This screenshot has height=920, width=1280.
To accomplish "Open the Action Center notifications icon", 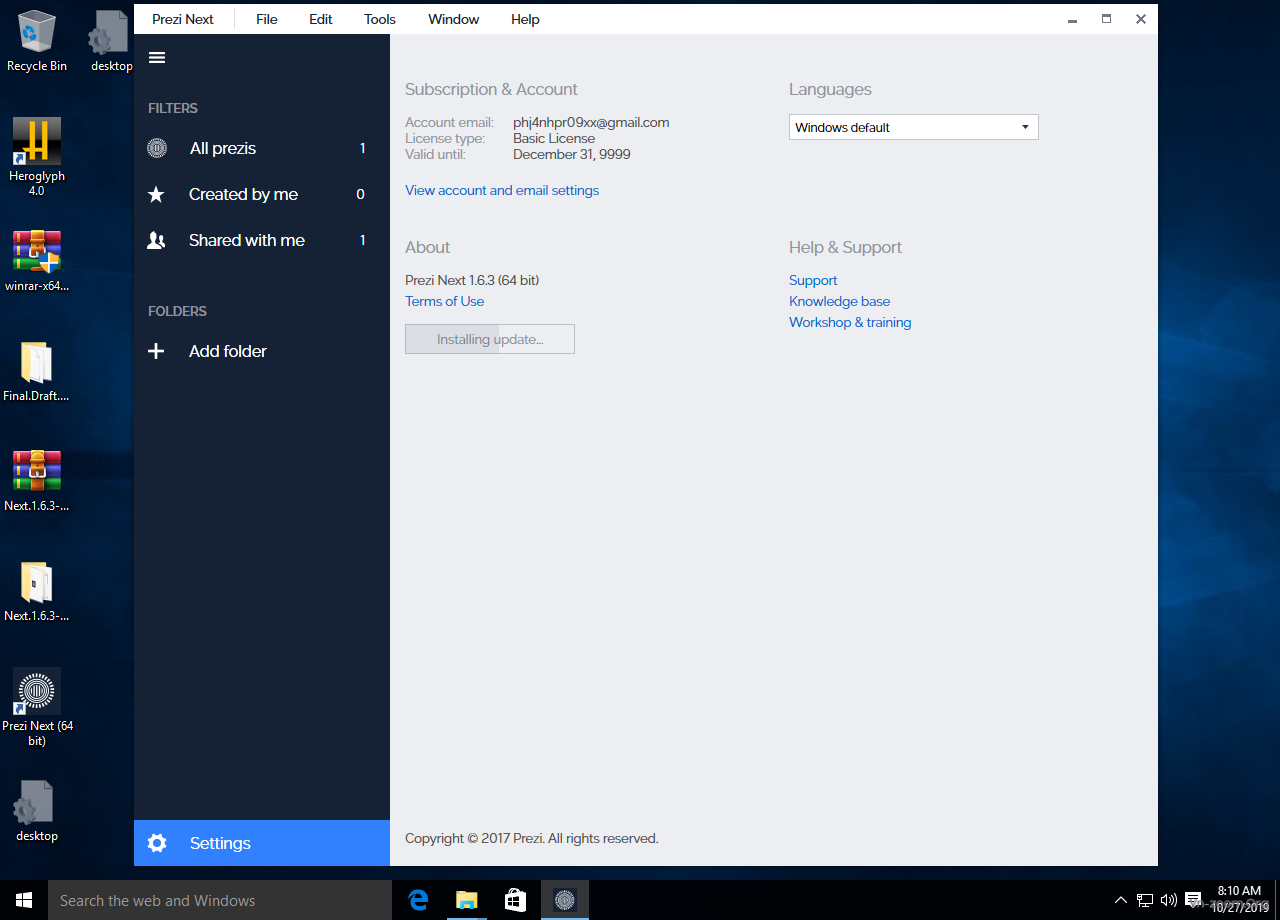I will (1193, 900).
